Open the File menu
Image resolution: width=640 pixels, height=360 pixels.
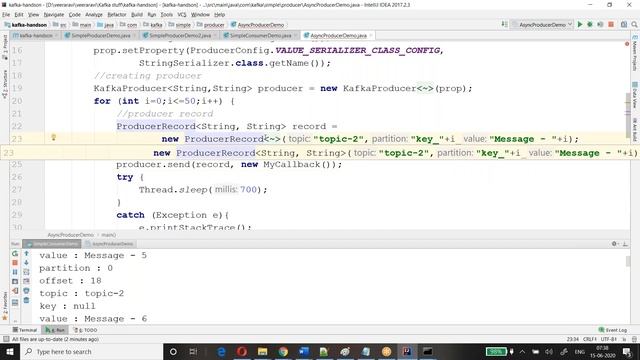click(6, 14)
